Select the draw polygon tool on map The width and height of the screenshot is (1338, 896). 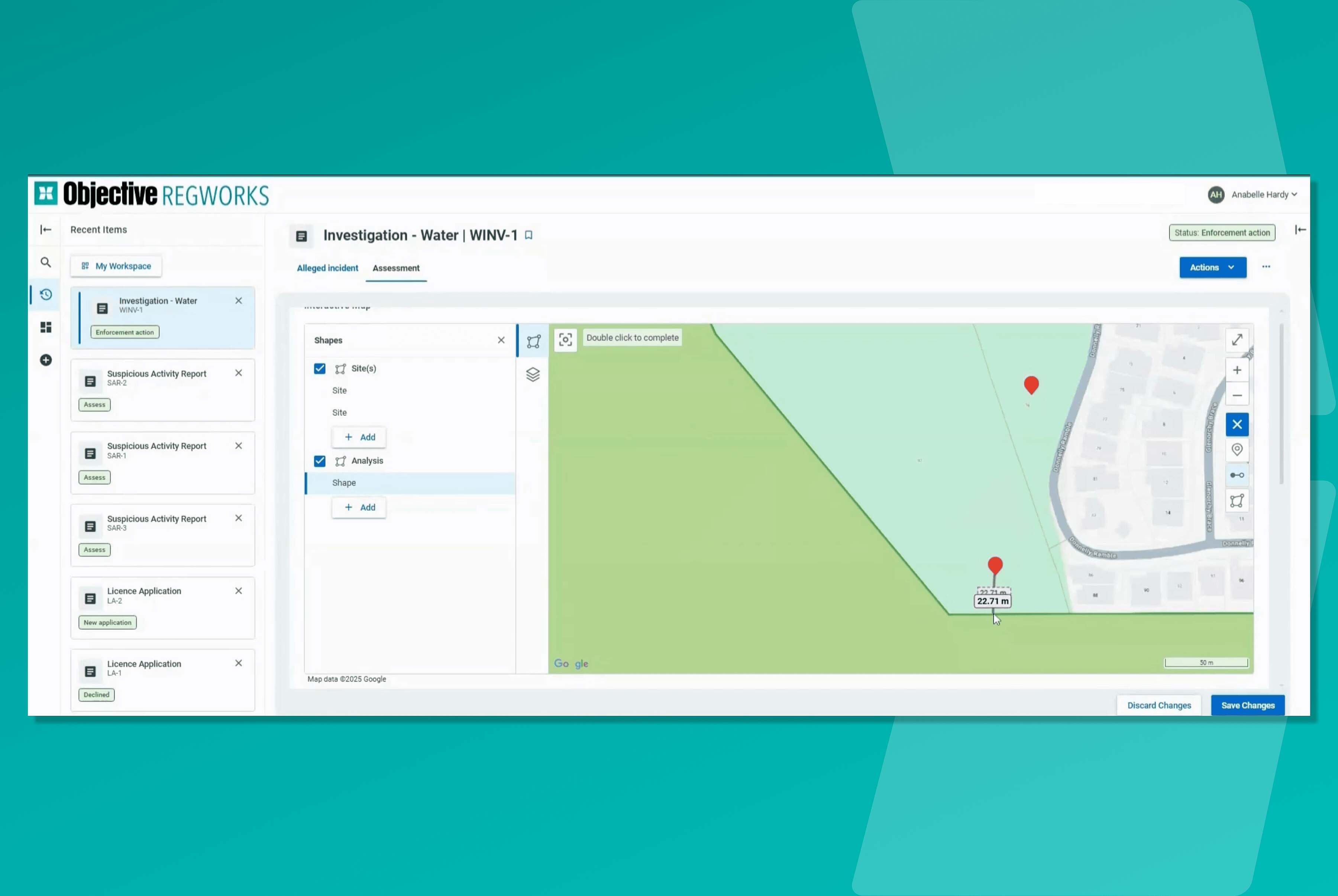pyautogui.click(x=1237, y=501)
